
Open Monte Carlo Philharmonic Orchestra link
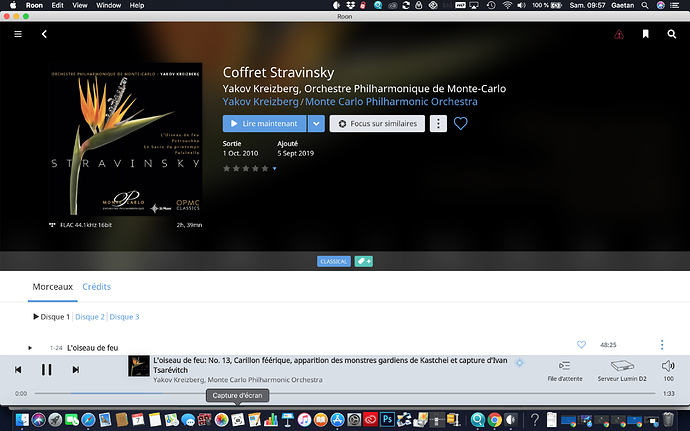[391, 102]
